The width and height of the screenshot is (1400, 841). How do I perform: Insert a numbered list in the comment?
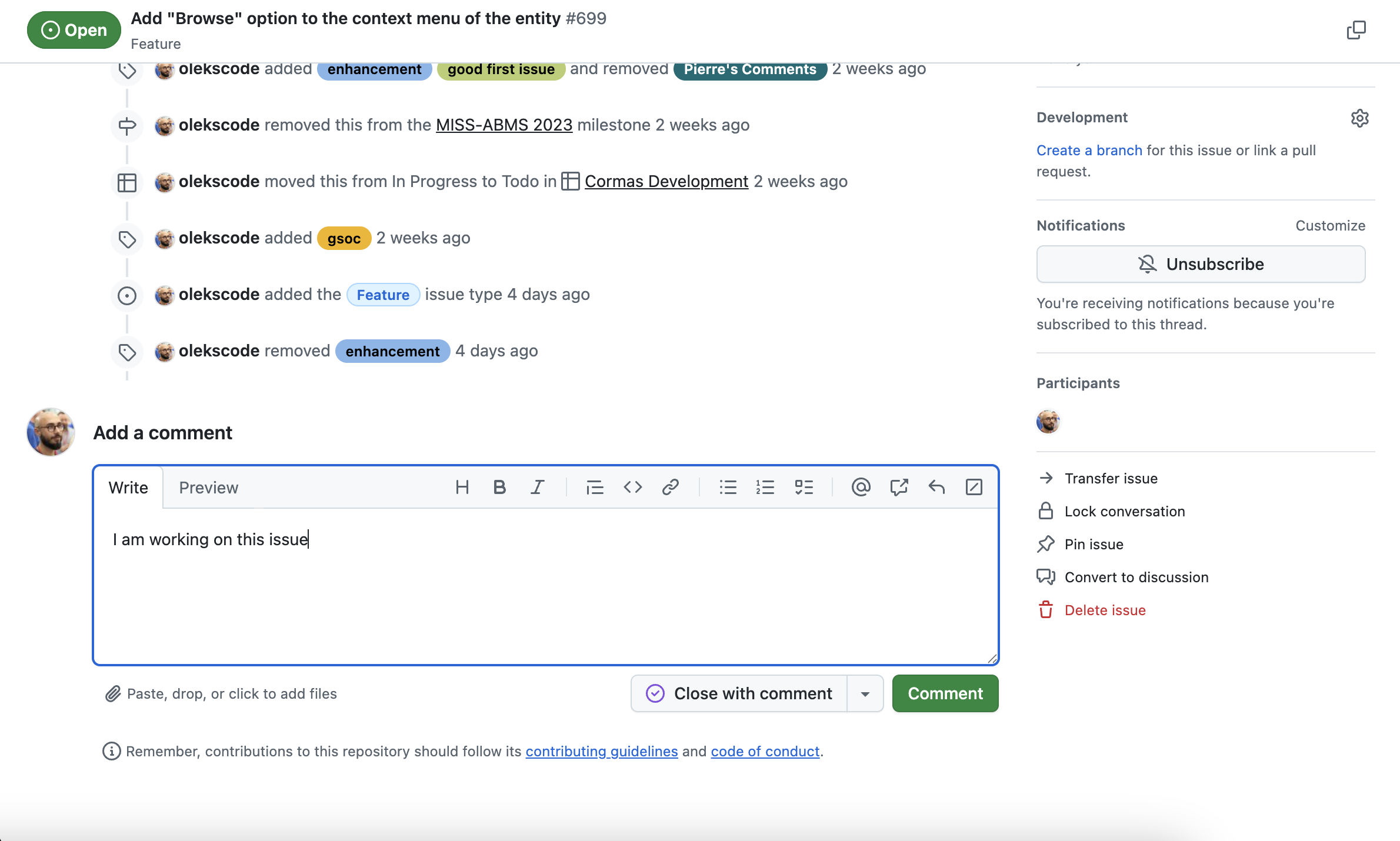click(765, 487)
